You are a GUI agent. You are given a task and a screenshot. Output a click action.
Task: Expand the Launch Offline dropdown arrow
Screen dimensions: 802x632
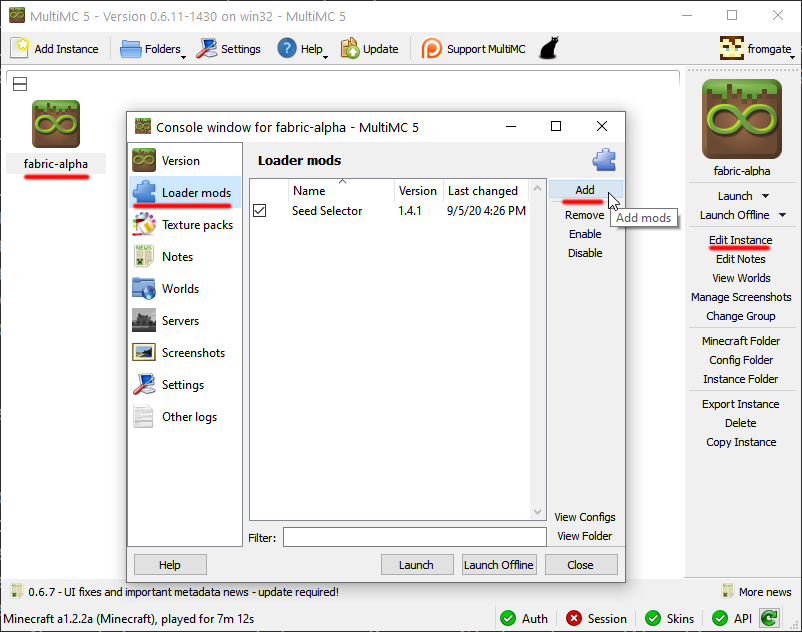[782, 215]
